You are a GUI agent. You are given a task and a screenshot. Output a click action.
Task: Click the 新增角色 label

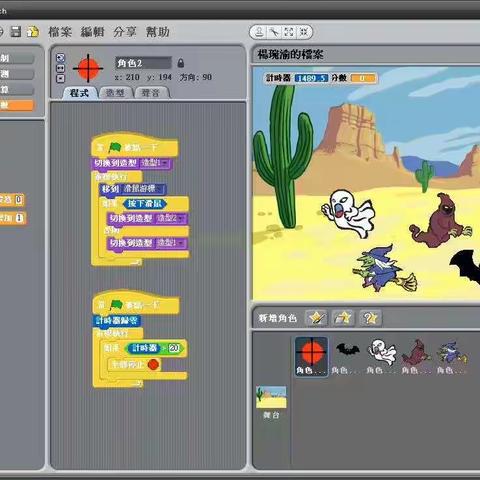[278, 318]
